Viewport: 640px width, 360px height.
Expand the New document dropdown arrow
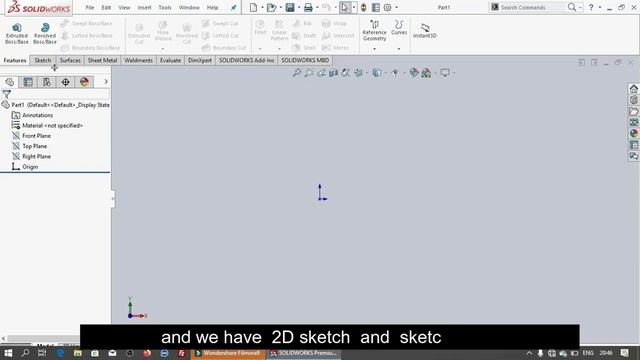click(262, 7)
